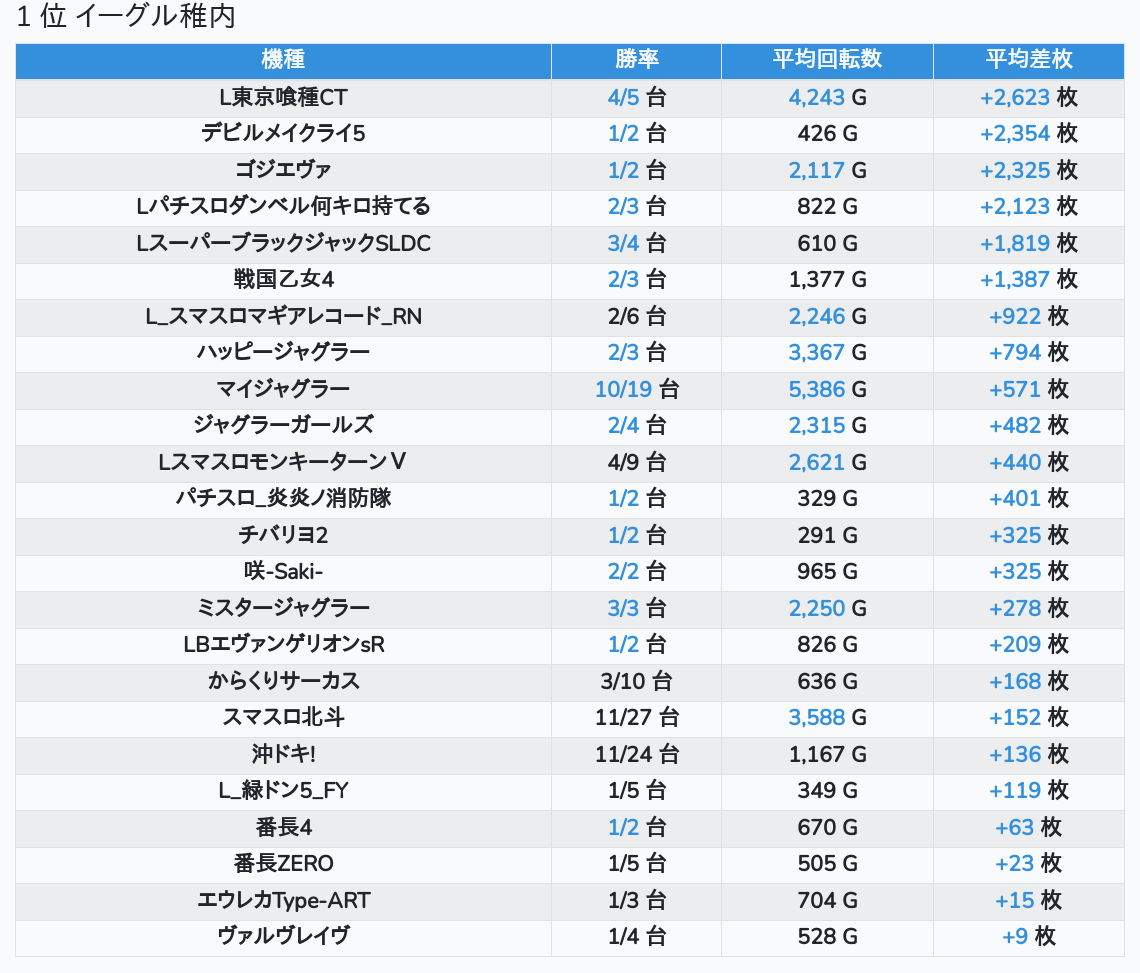The height and width of the screenshot is (973, 1140).
Task: Select the +119 枚 difference value
Action: pyautogui.click(x=1029, y=790)
